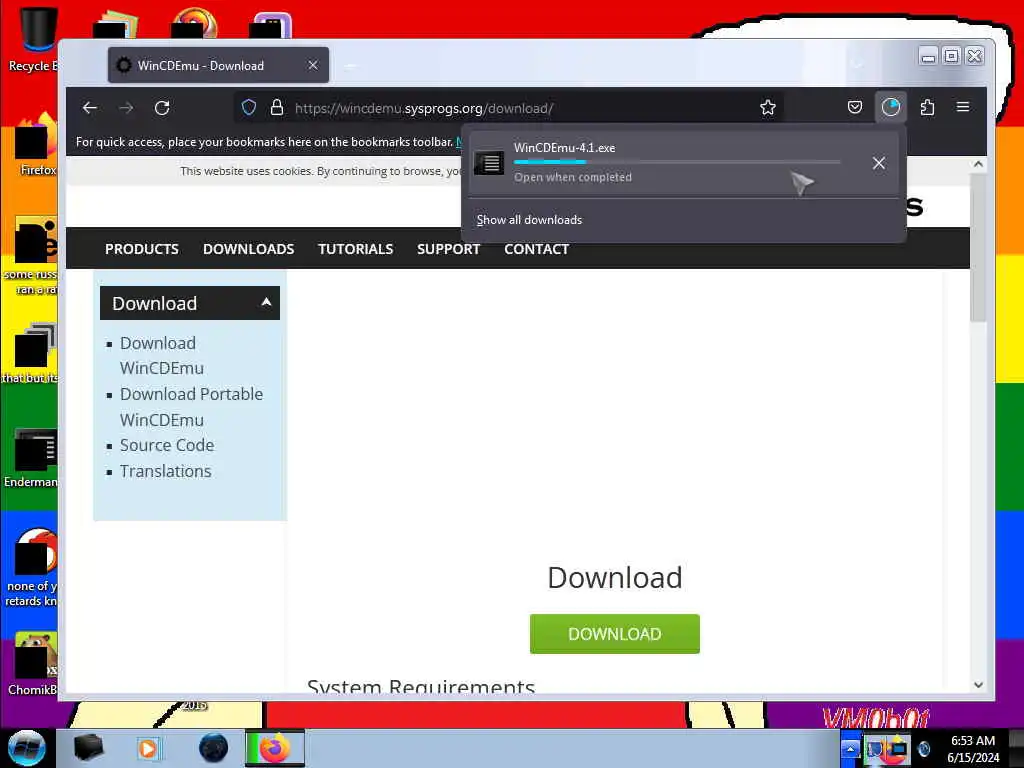View site security via the padlock icon
Image resolution: width=1024 pixels, height=768 pixels.
coord(277,107)
